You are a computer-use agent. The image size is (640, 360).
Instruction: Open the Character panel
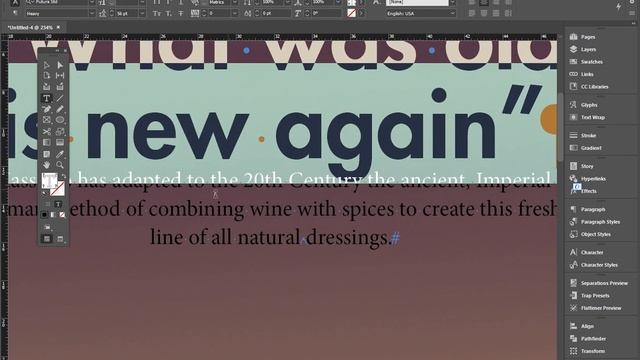587,252
